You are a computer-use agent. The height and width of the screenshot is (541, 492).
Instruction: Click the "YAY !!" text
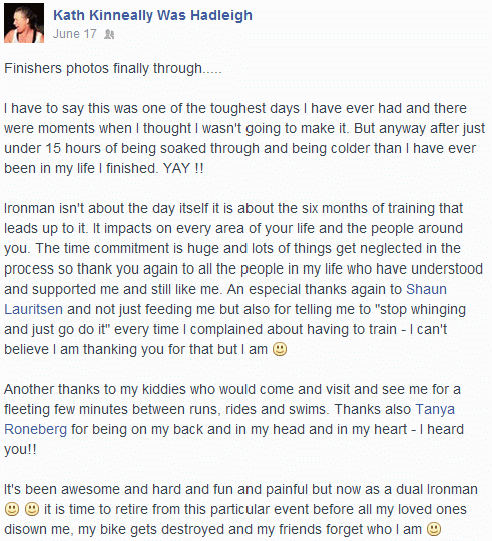pyautogui.click(x=183, y=168)
